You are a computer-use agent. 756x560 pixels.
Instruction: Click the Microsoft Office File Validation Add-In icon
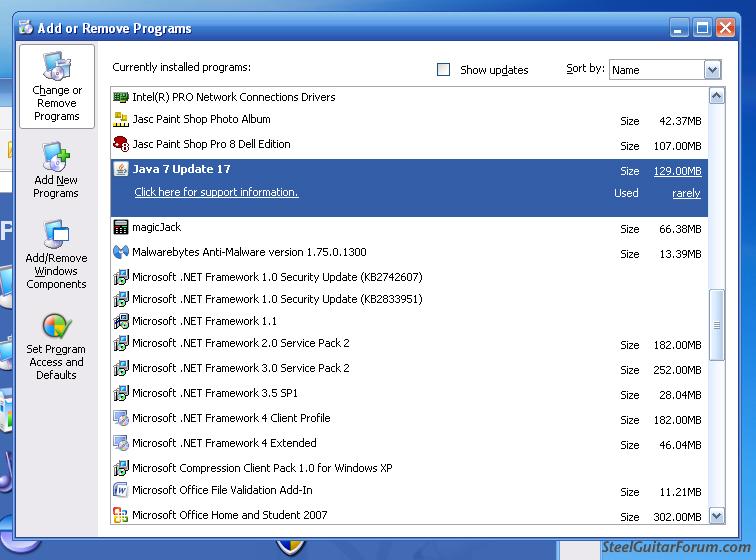tap(121, 490)
